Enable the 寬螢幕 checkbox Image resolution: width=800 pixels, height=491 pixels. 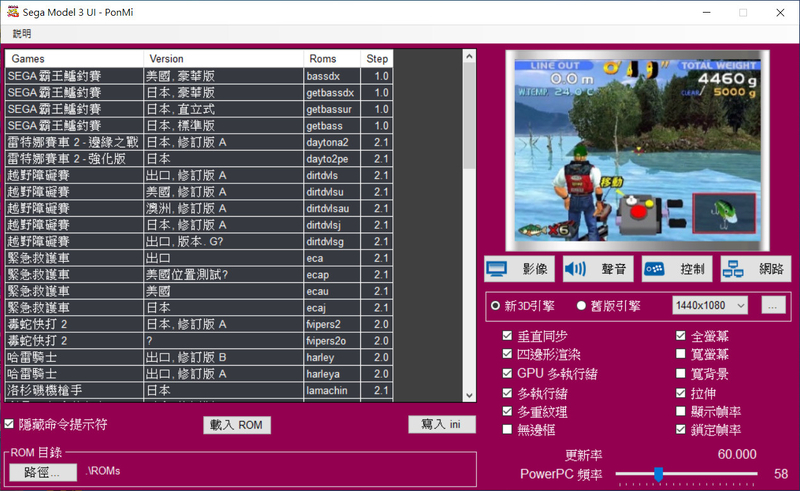pyautogui.click(x=681, y=354)
